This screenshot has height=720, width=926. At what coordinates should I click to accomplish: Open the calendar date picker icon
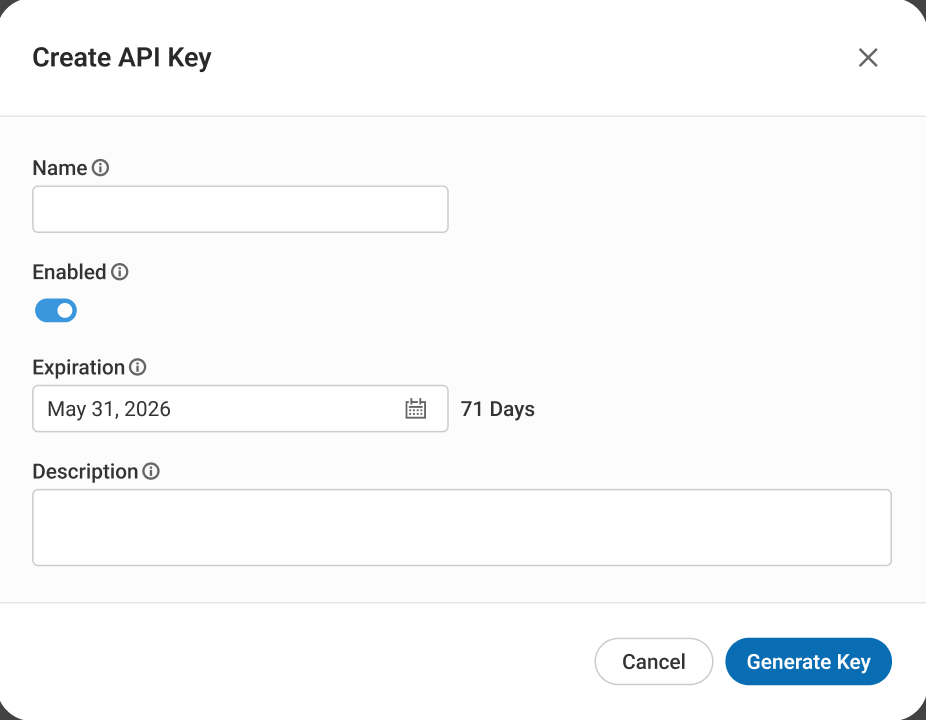click(x=415, y=409)
